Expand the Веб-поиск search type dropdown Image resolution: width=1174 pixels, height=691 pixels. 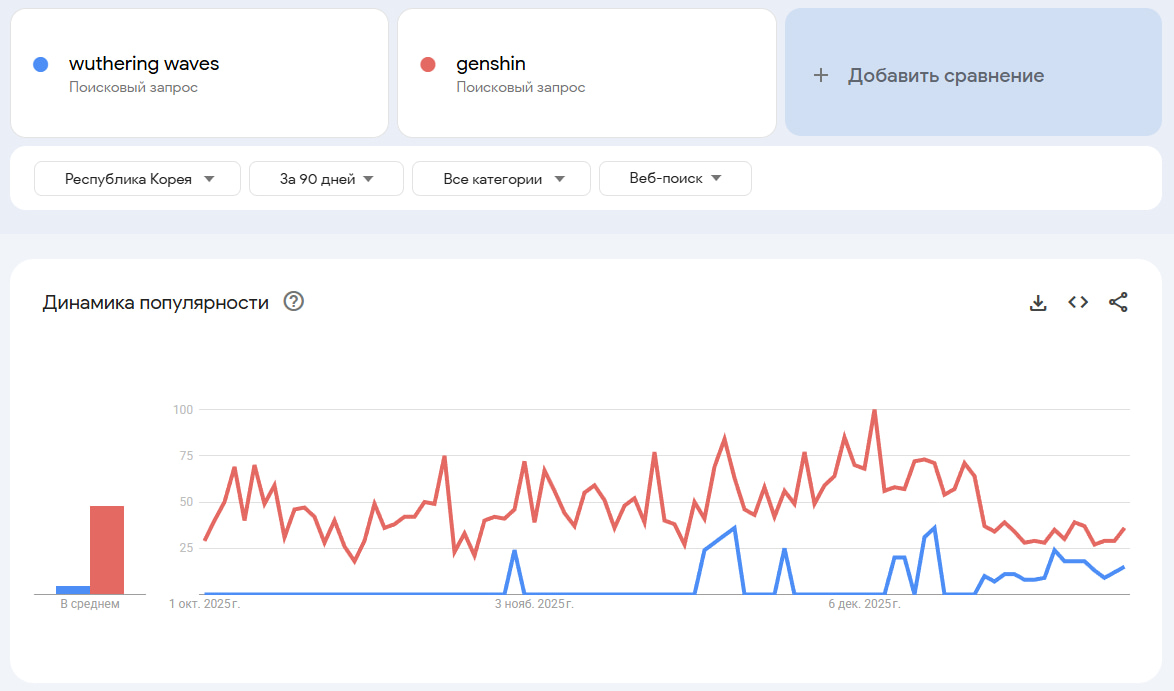(x=675, y=179)
